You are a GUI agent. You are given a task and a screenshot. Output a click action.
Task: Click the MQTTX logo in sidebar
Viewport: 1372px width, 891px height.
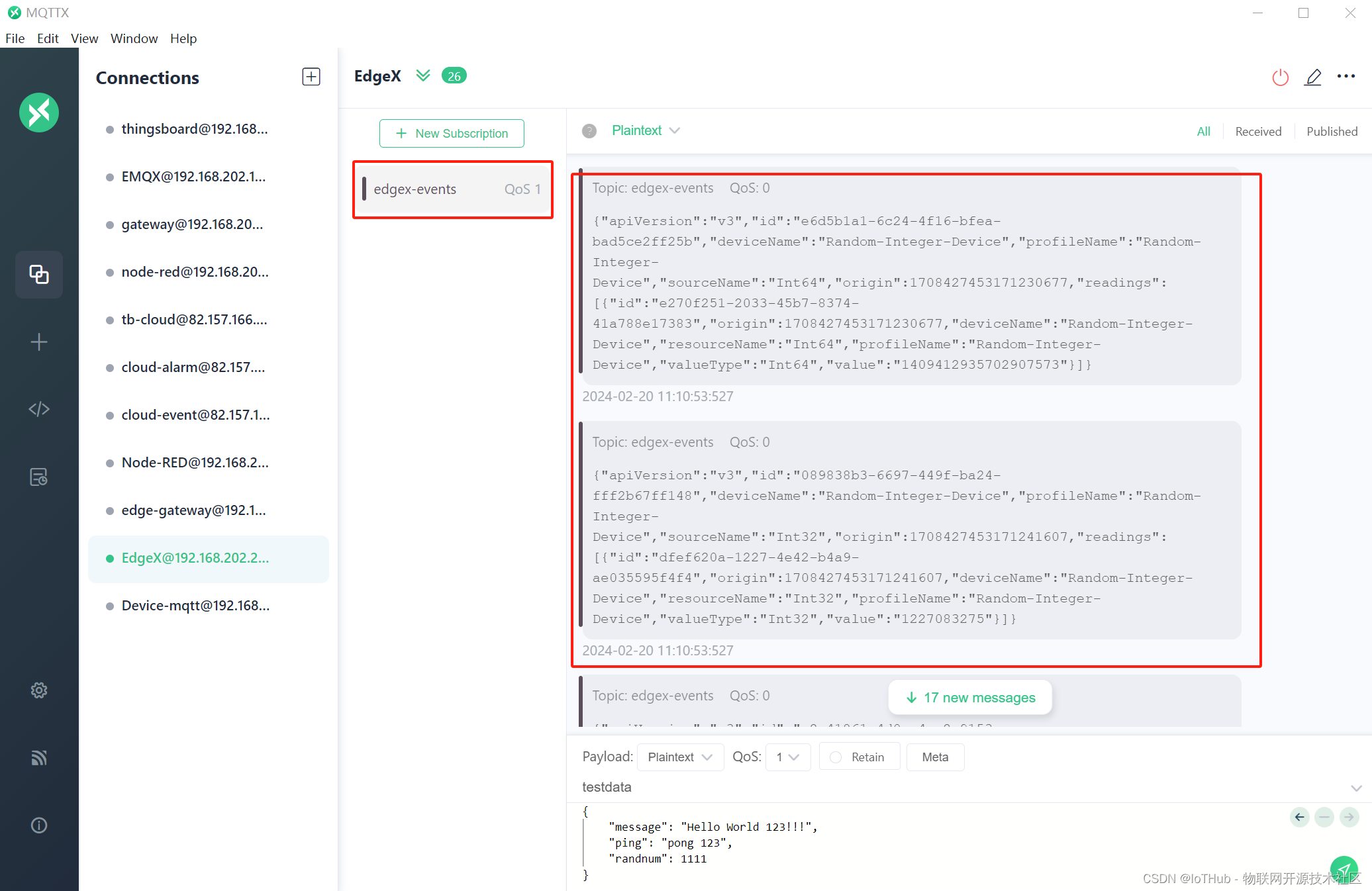pyautogui.click(x=39, y=113)
